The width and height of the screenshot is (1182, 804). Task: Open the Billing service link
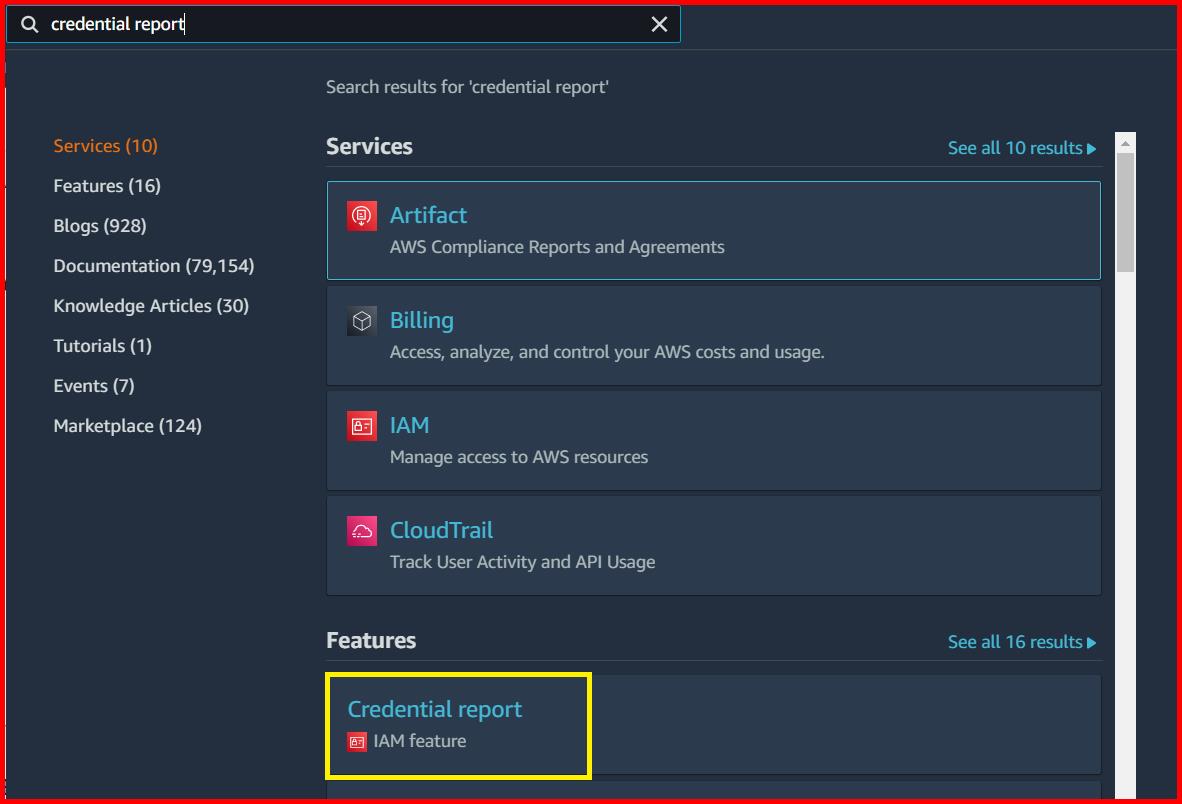click(x=421, y=320)
